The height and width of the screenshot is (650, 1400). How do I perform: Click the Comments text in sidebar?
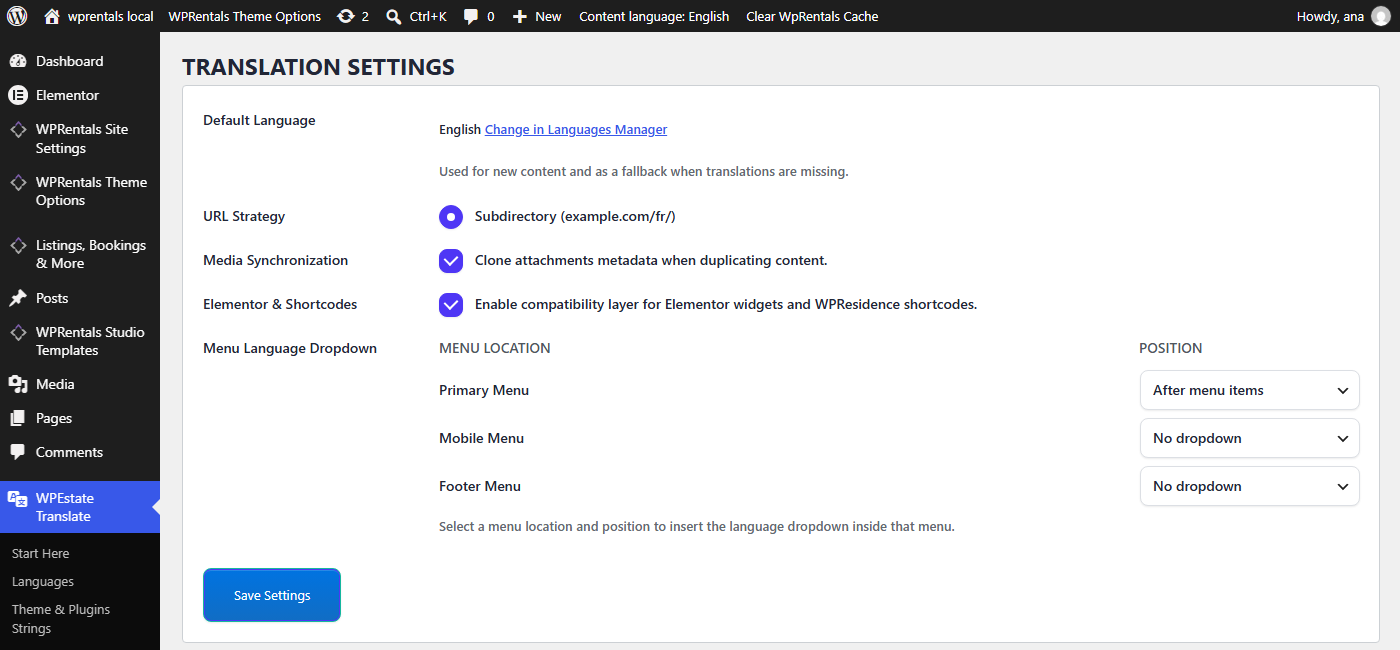69,452
